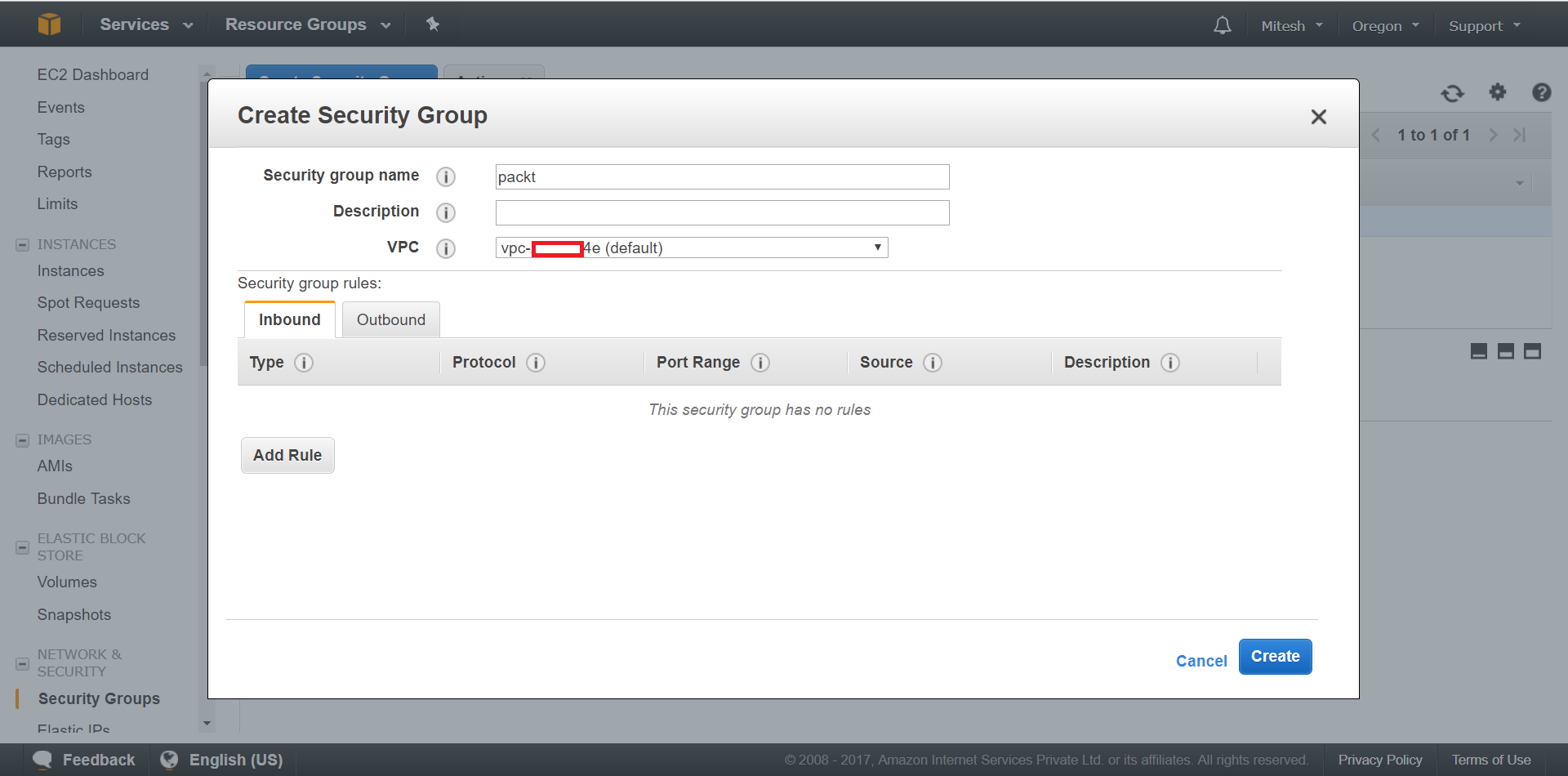Open the pin shortcuts icon
This screenshot has width=1568, height=776.
point(433,25)
